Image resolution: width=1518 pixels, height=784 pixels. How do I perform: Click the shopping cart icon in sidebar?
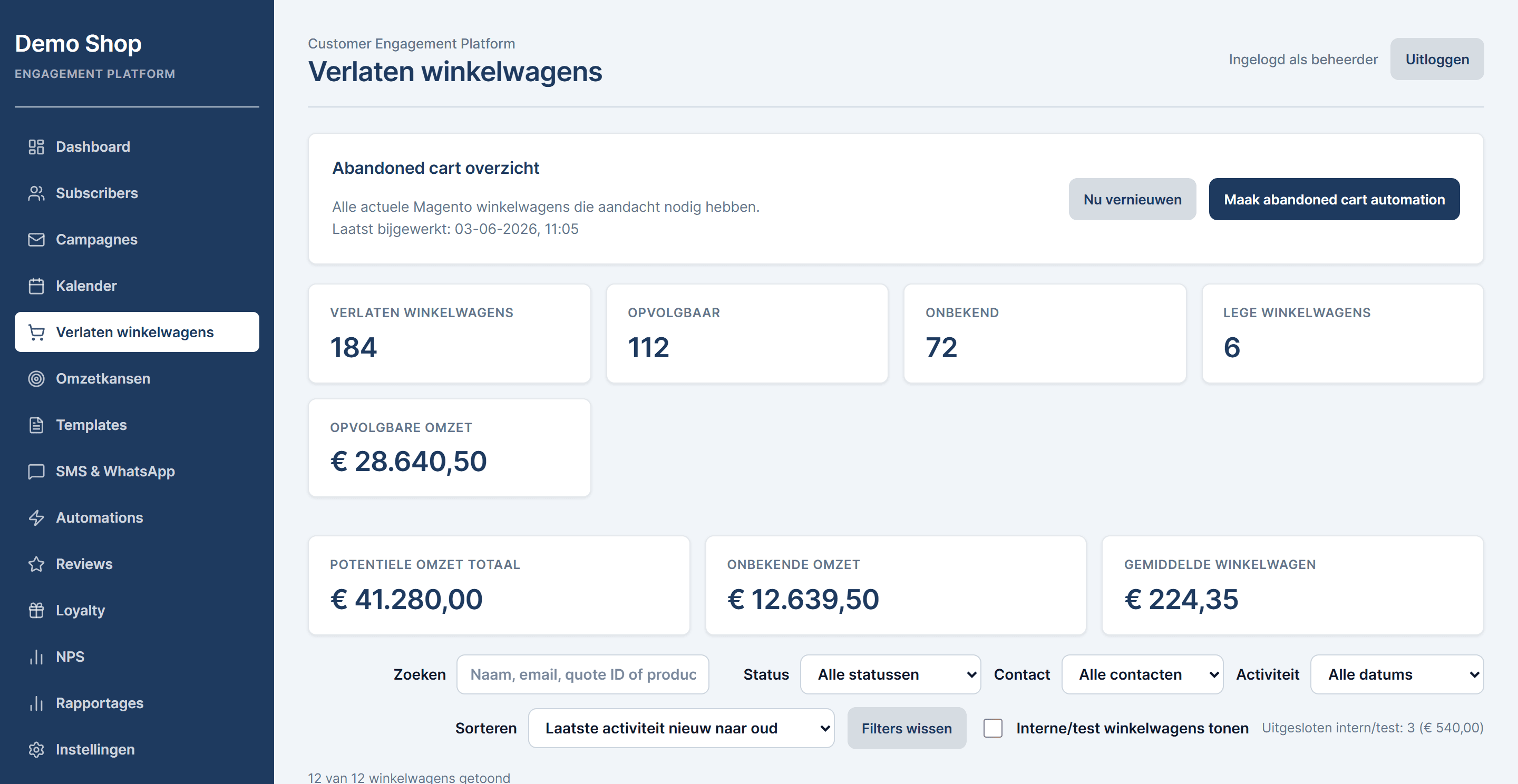point(36,332)
